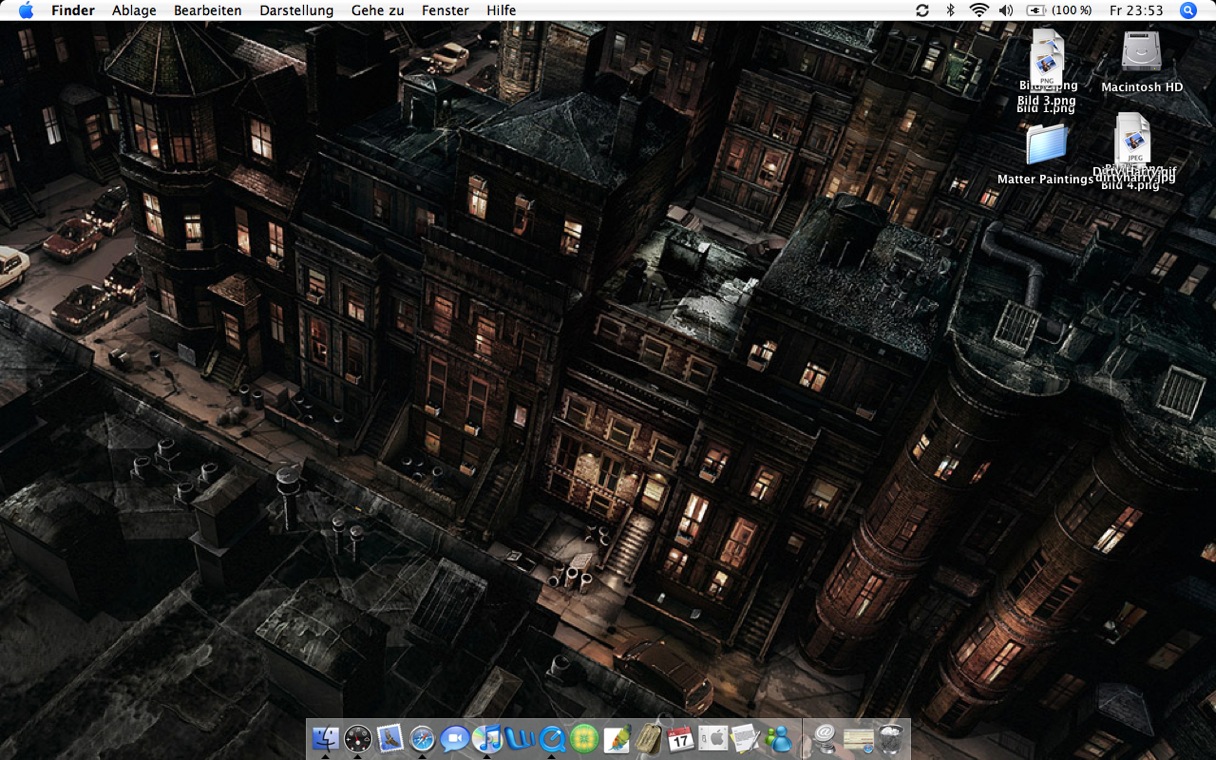The height and width of the screenshot is (760, 1216).
Task: Open the Finder application menu
Action: [x=73, y=10]
